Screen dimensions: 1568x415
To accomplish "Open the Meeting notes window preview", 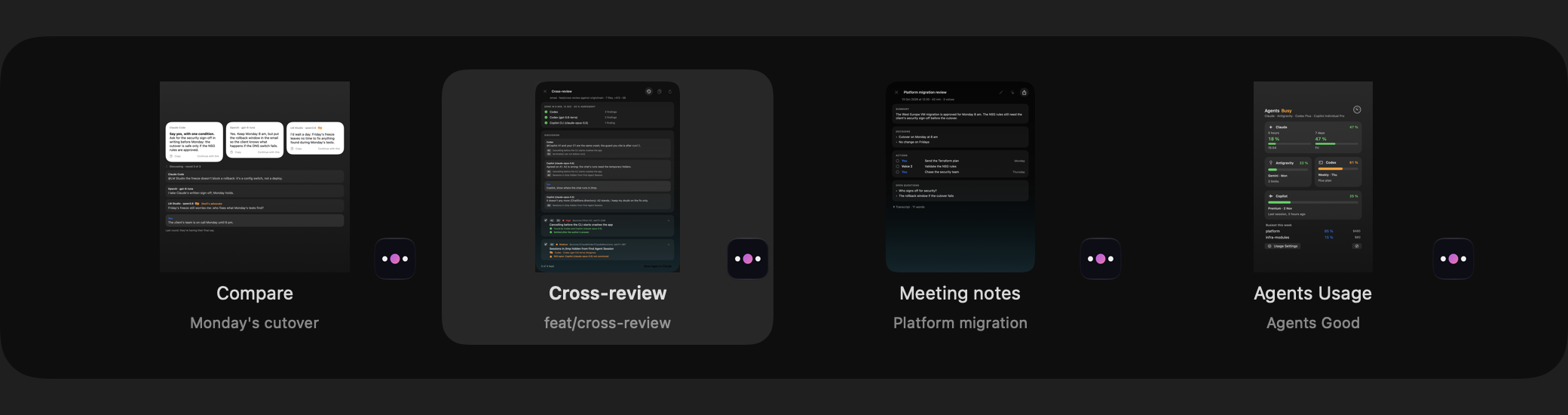I will 960,177.
